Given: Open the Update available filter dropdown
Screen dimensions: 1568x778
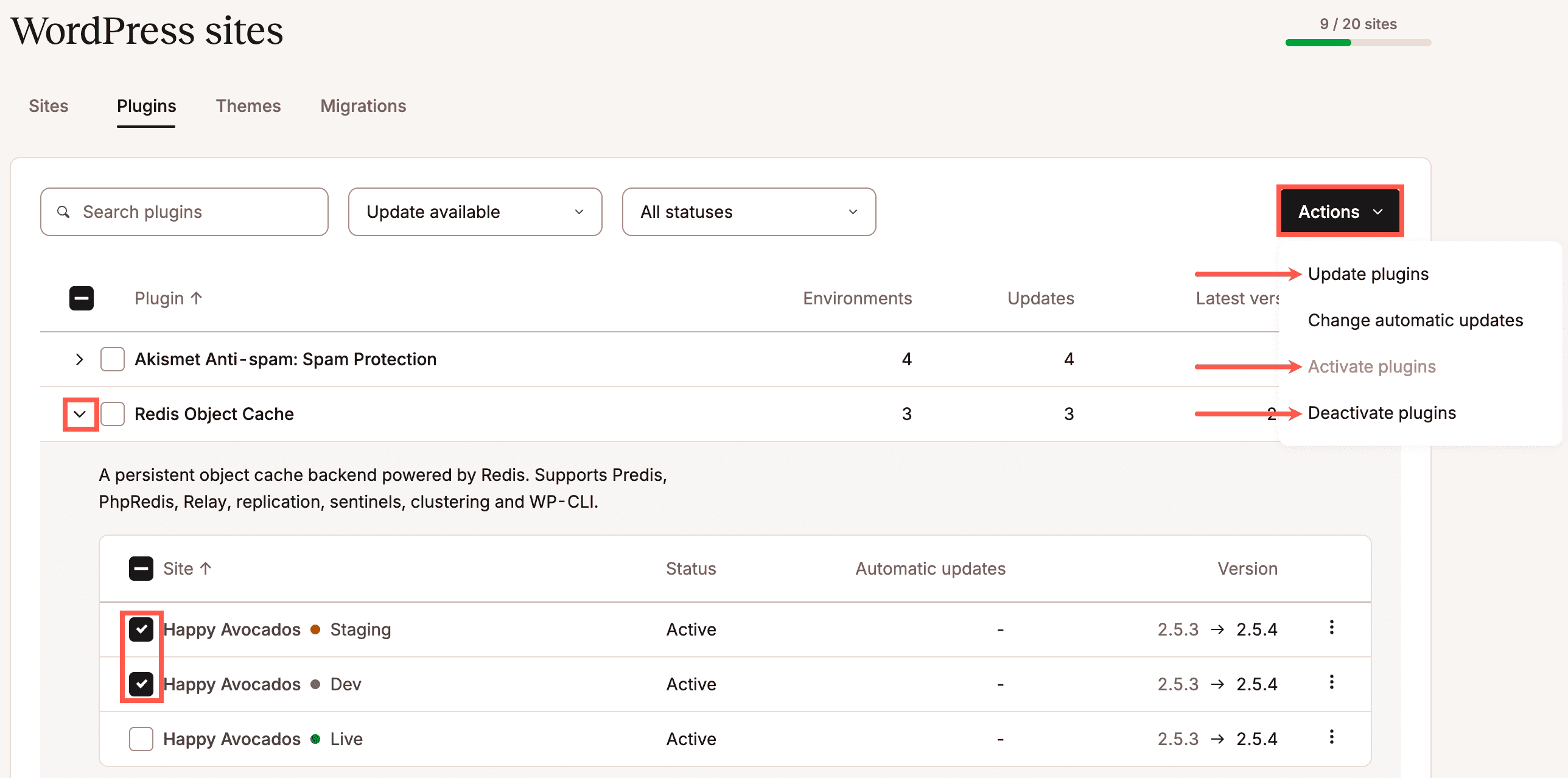Looking at the screenshot, I should [474, 211].
